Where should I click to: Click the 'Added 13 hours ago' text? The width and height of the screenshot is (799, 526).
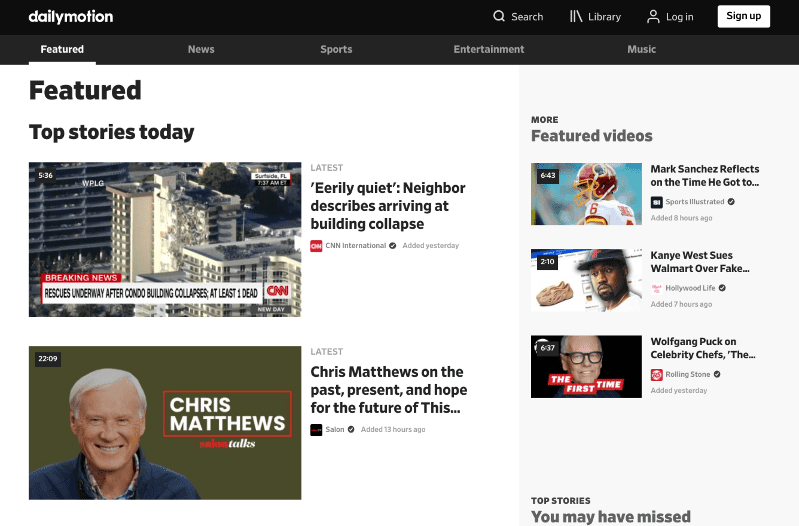point(393,430)
